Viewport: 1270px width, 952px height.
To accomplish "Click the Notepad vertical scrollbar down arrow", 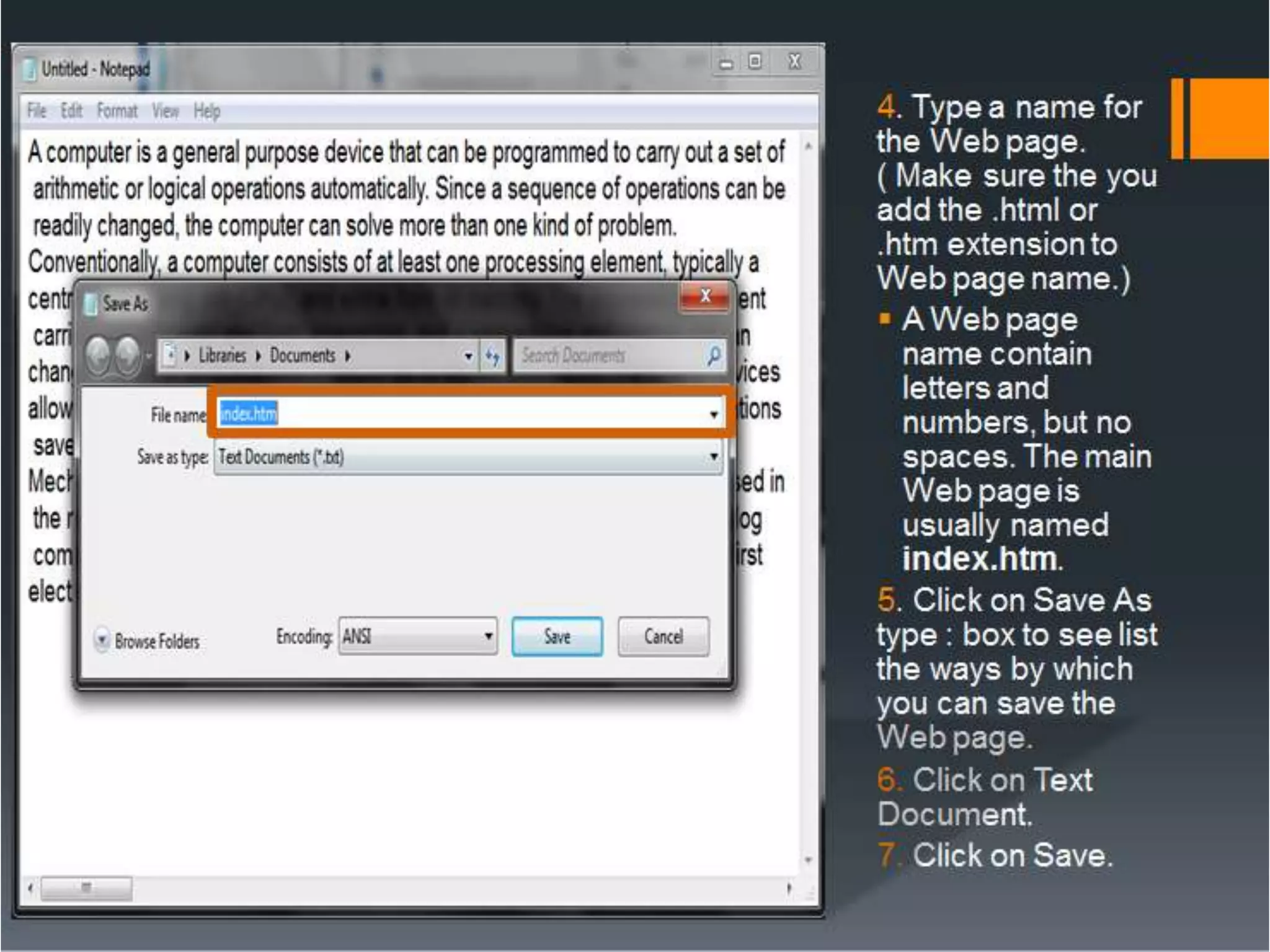I will (808, 860).
